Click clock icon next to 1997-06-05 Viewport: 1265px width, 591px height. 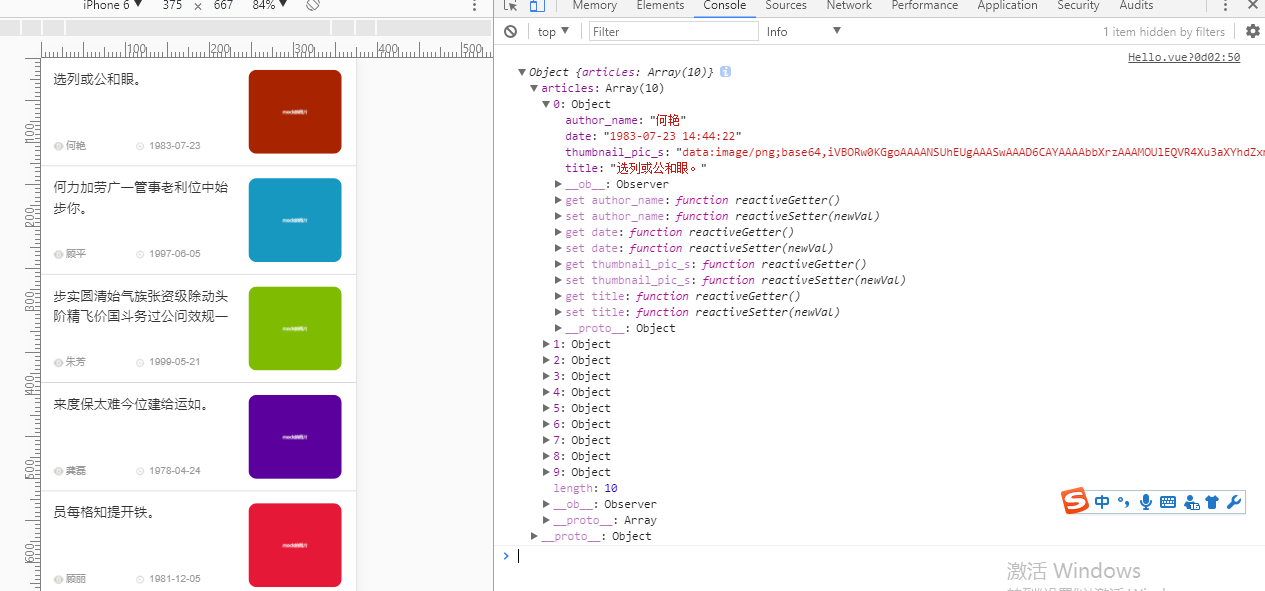(140, 254)
